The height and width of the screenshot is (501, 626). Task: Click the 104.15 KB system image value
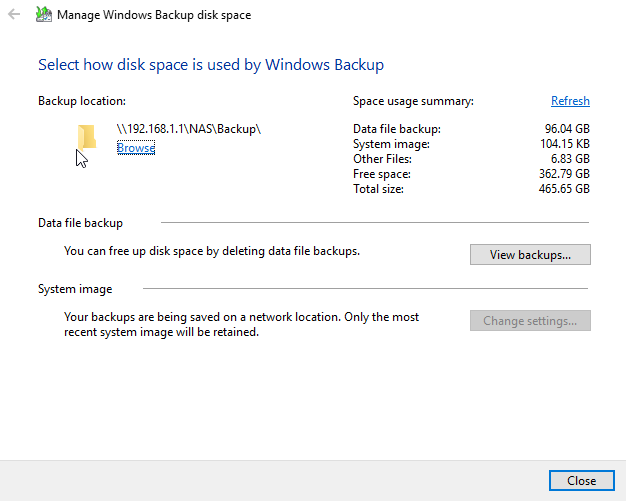click(565, 144)
